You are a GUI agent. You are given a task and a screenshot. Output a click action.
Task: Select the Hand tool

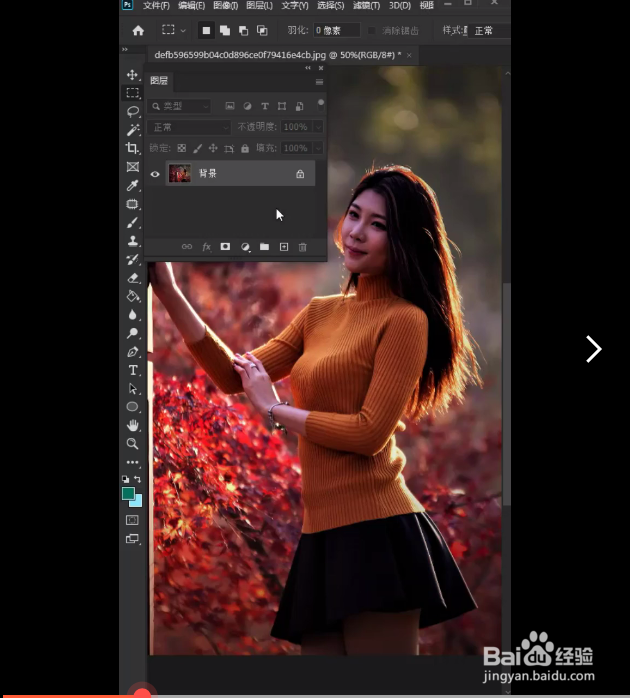coord(132,425)
